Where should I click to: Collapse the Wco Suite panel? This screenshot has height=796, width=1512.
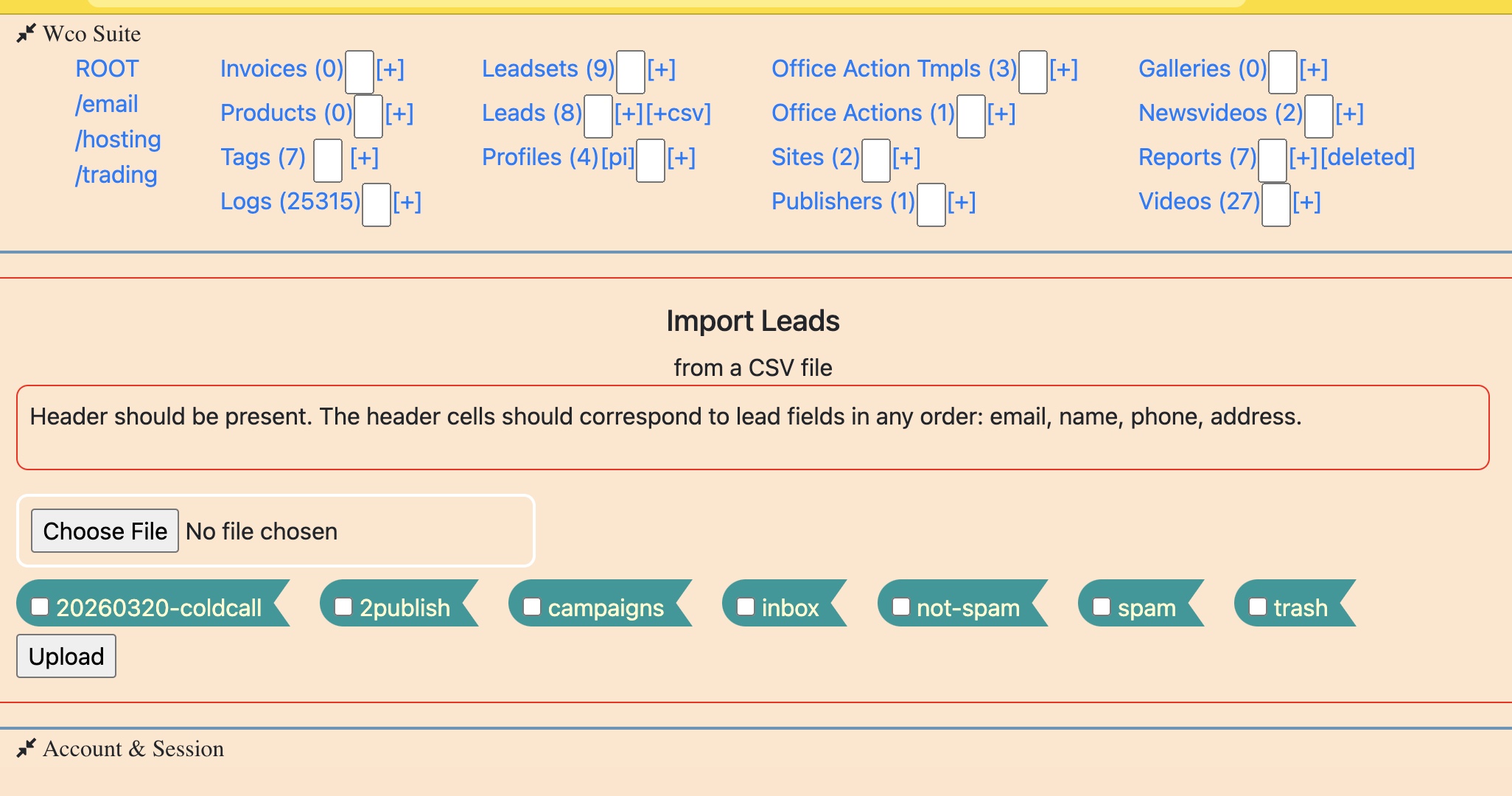[27, 32]
